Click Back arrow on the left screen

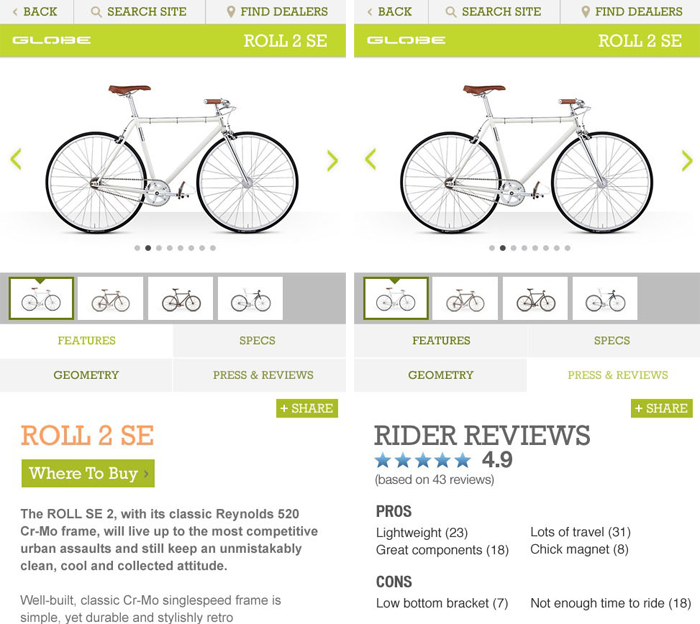point(16,12)
